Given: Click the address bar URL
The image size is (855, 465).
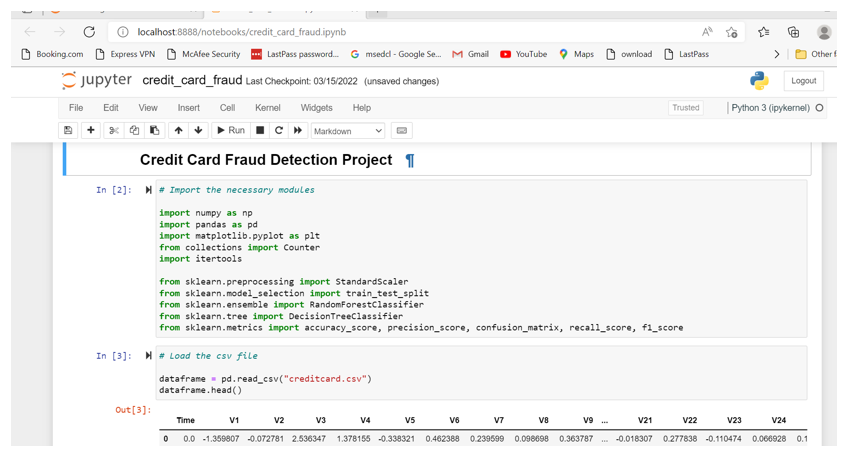Looking at the screenshot, I should [242, 32].
